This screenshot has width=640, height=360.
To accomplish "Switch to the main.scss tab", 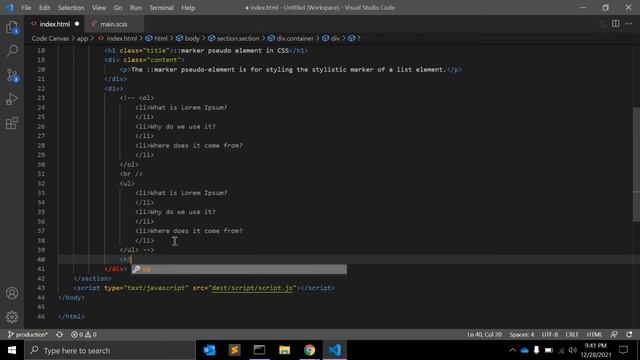I will tap(114, 24).
